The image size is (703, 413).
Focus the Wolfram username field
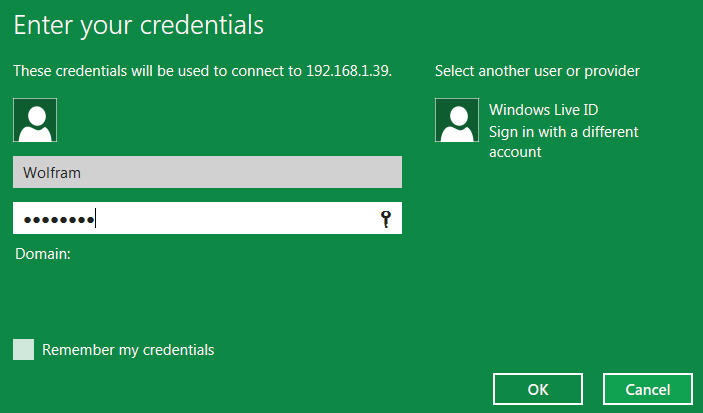coord(207,172)
